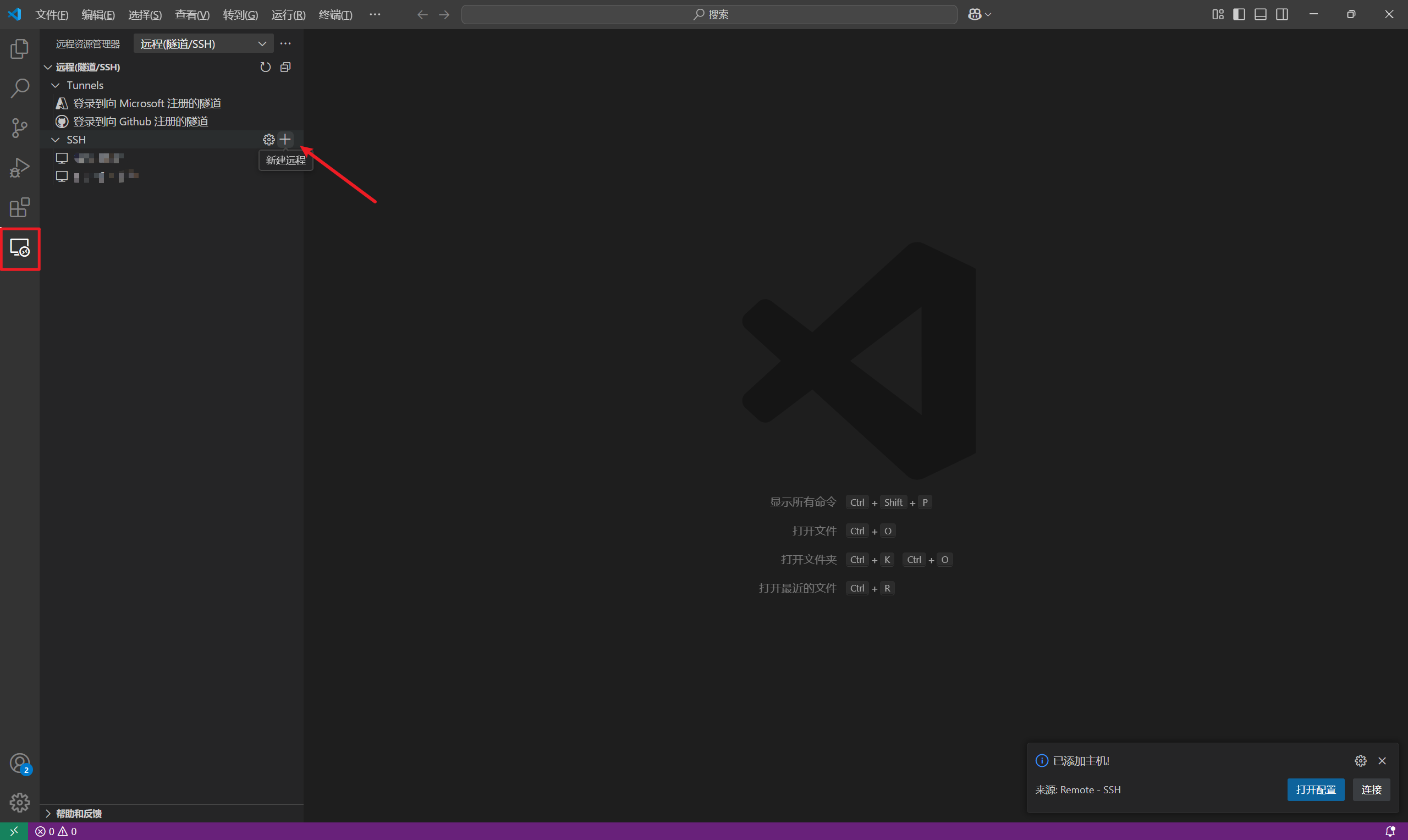Viewport: 1408px width, 840px height.
Task: Open the 查看(V) menu
Action: (x=192, y=15)
